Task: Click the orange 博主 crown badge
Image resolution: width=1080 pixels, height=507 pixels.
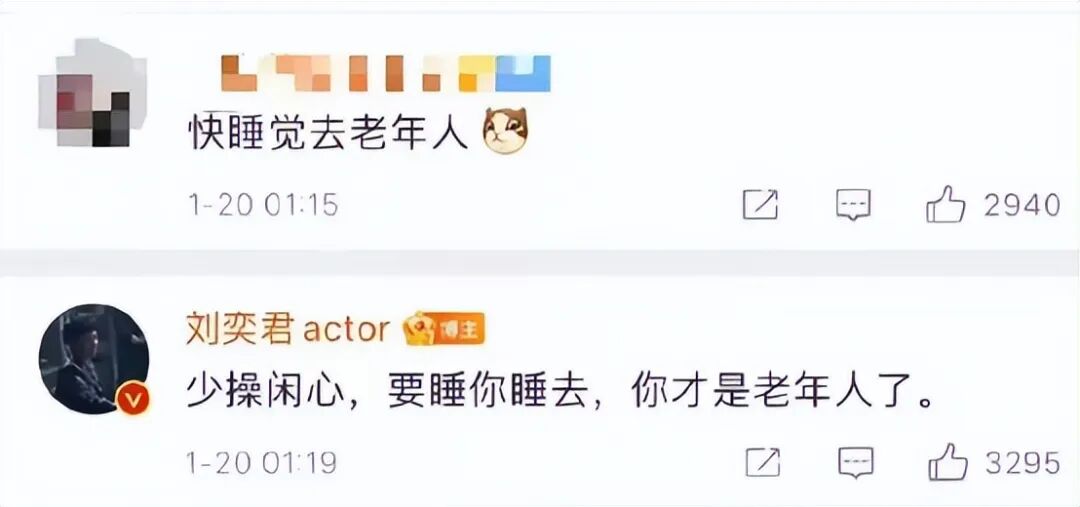Action: (444, 329)
